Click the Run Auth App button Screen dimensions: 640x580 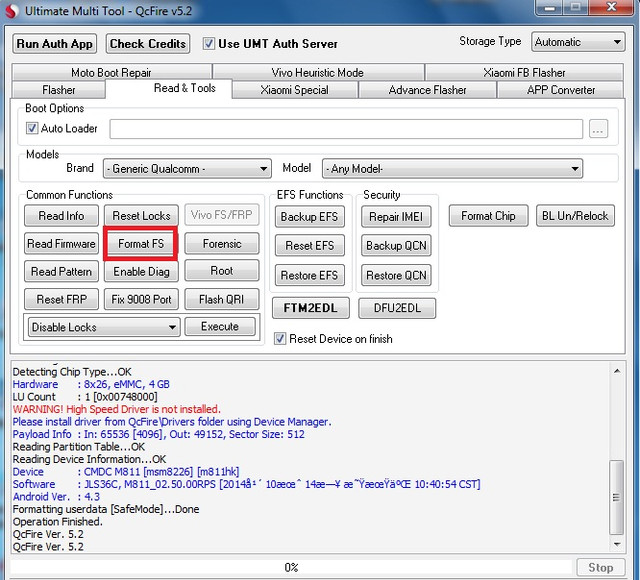(x=55, y=44)
